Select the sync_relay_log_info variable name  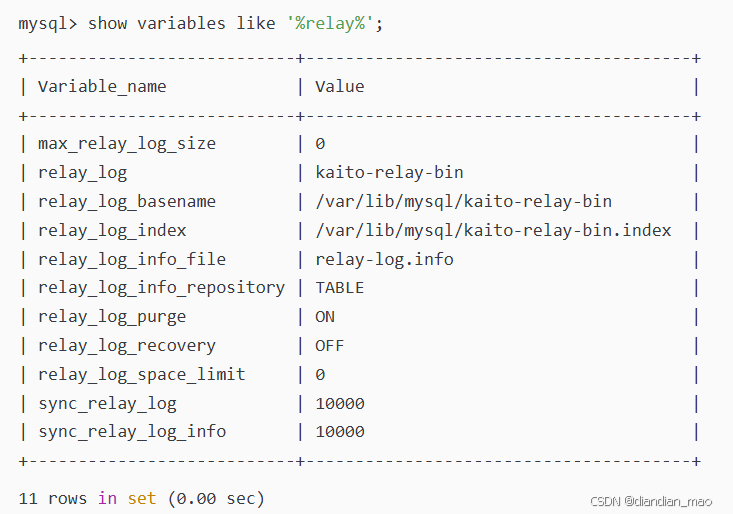(132, 432)
